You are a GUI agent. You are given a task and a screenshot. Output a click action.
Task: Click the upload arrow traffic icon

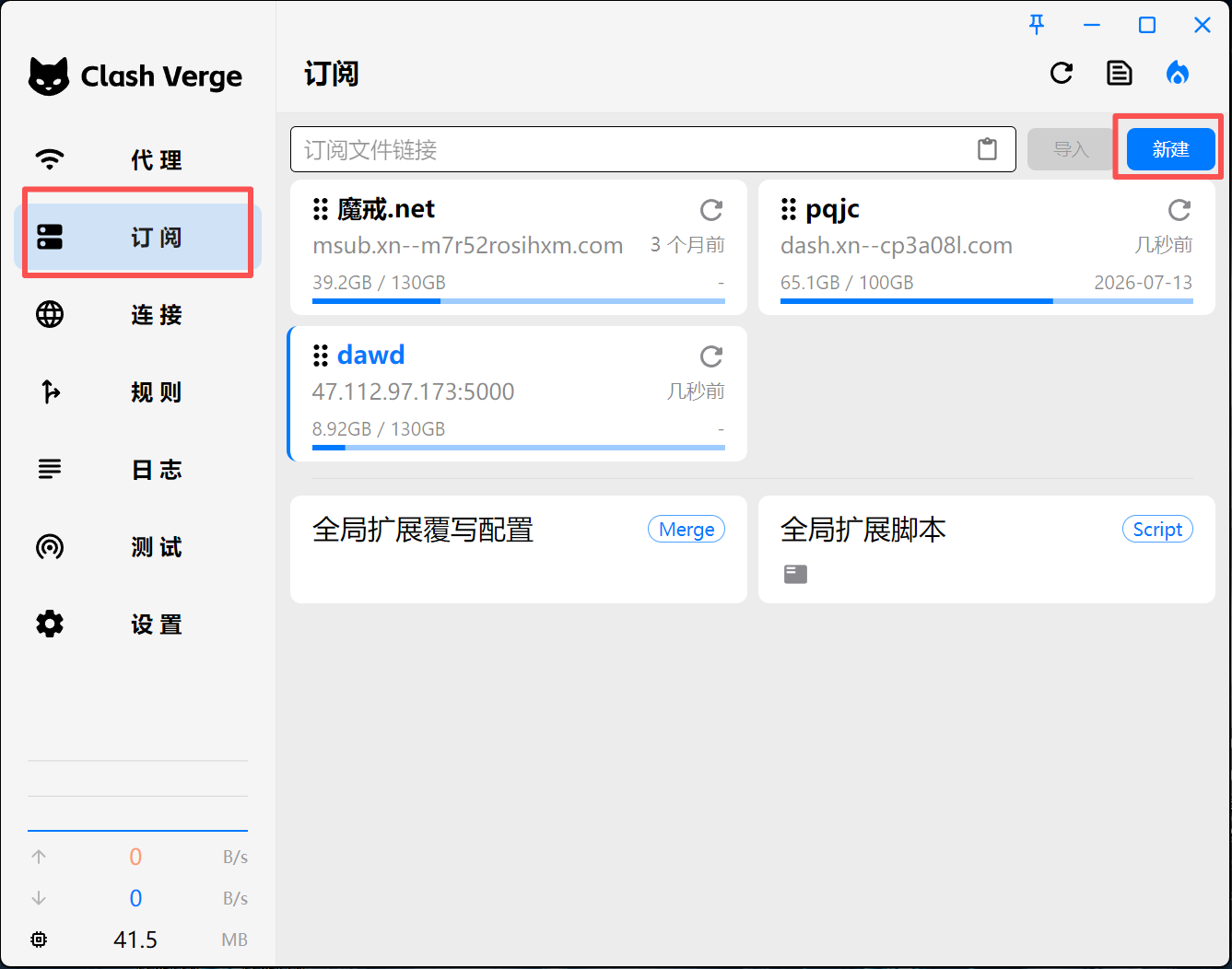39,857
